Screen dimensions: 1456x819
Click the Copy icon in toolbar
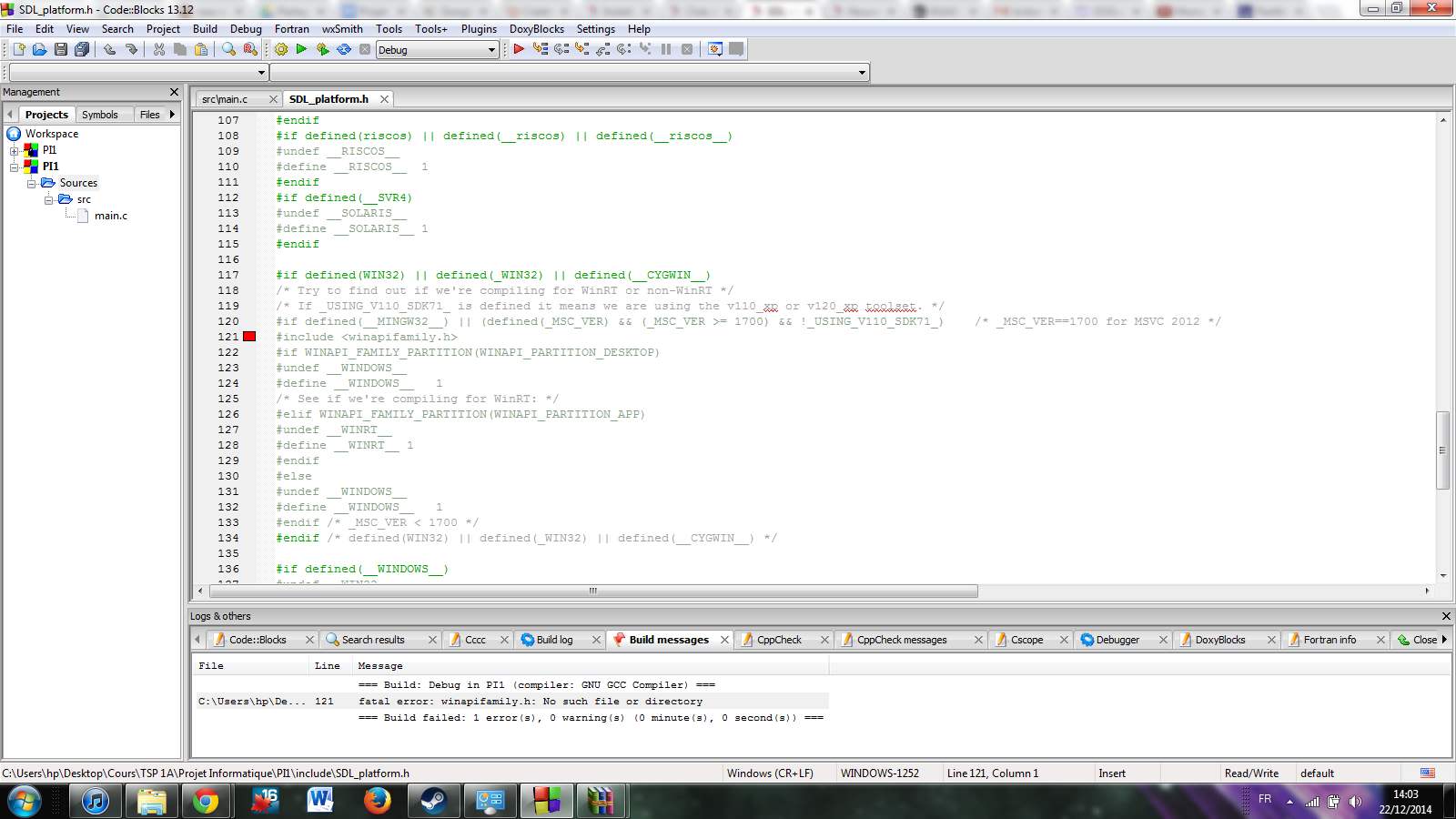[x=180, y=49]
